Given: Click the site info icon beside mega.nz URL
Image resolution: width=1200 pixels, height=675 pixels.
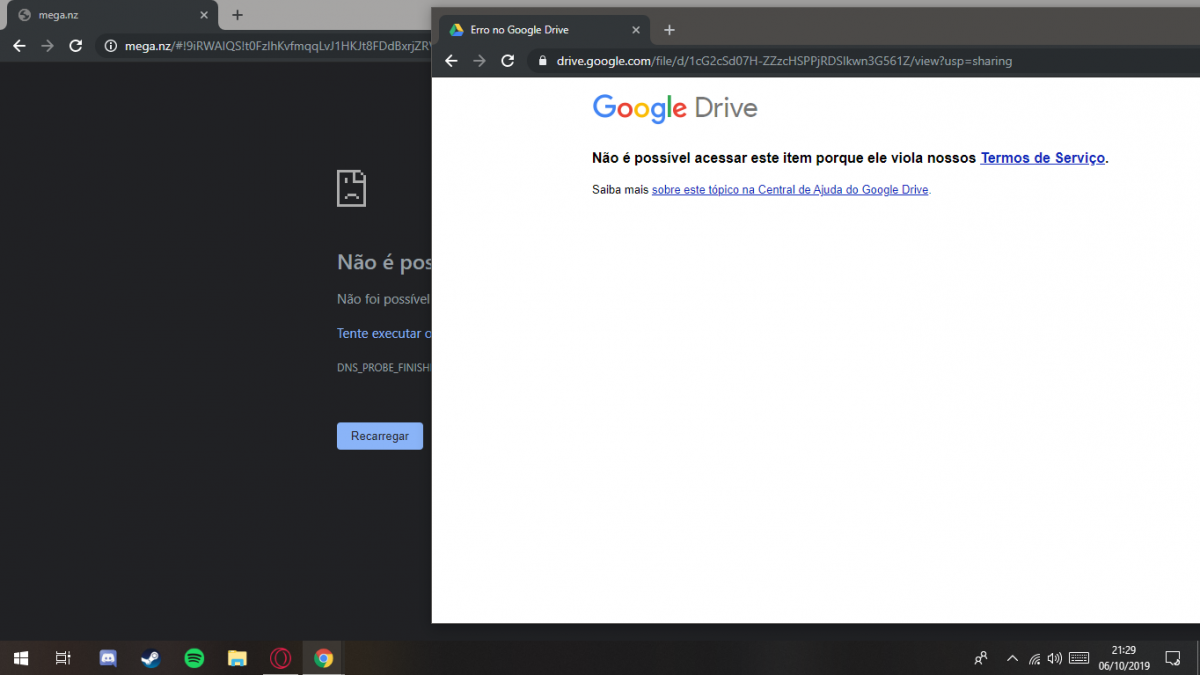Looking at the screenshot, I should click(x=111, y=46).
